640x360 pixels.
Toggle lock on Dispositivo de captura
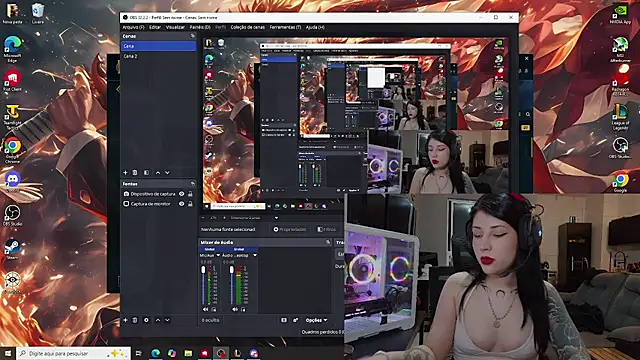pos(190,194)
